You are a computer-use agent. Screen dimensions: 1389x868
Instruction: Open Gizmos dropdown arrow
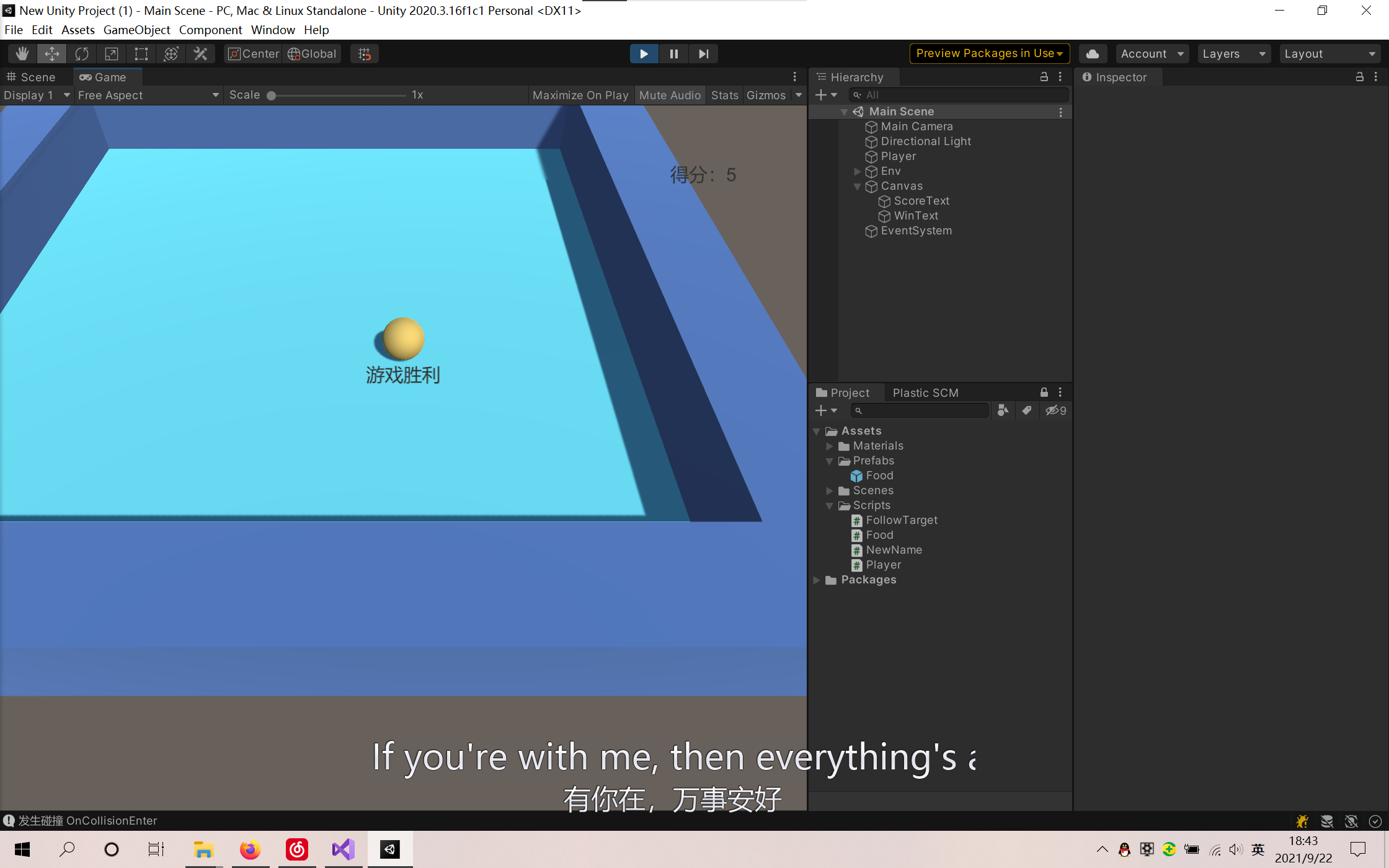pos(799,95)
